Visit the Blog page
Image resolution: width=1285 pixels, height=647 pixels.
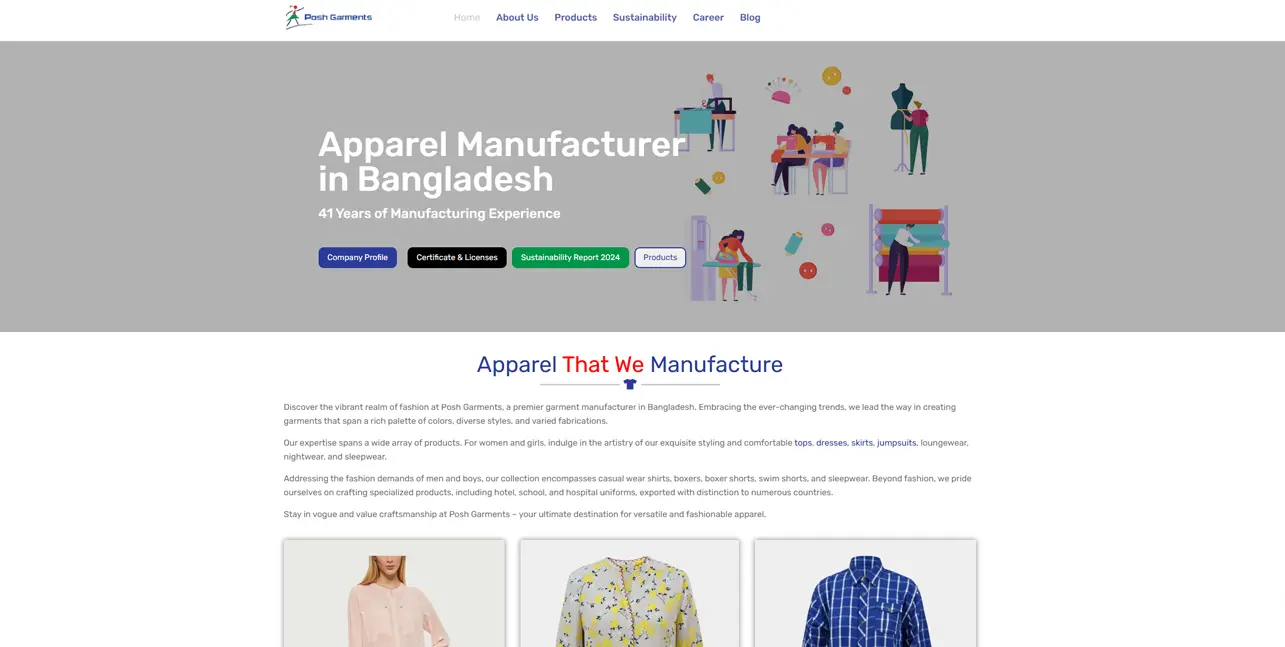click(750, 17)
